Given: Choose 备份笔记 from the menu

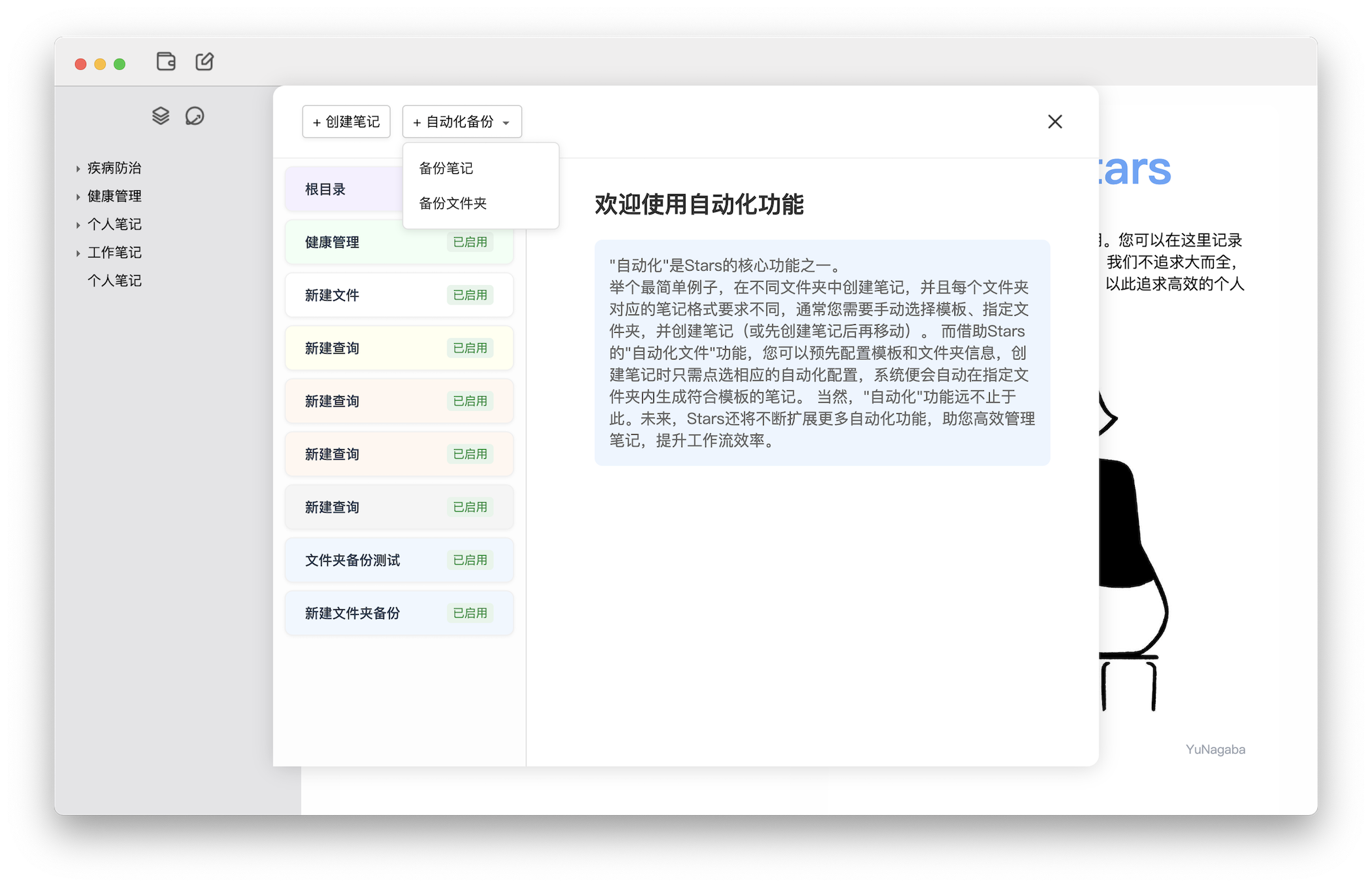Looking at the screenshot, I should pyautogui.click(x=446, y=168).
